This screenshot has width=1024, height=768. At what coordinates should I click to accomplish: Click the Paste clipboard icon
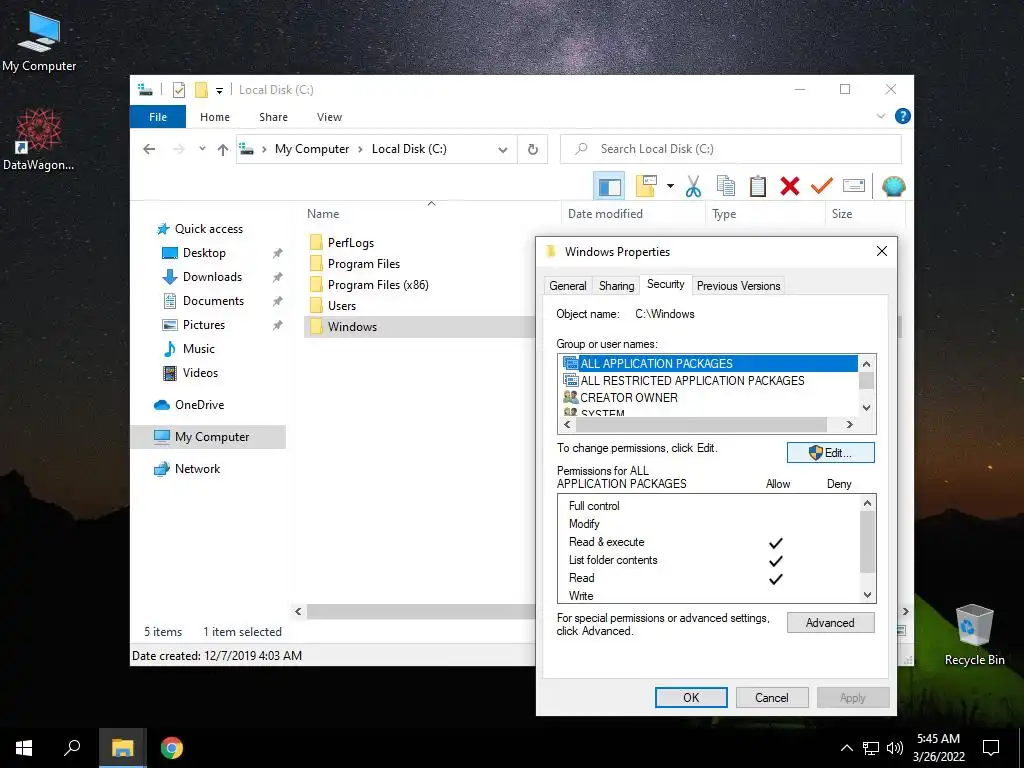(758, 186)
